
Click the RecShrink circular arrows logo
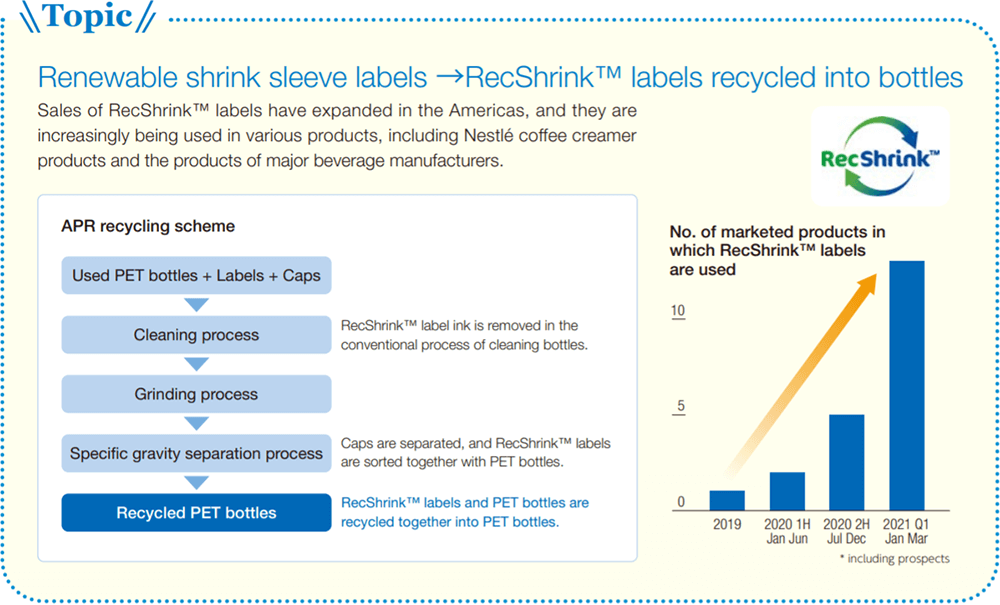(880, 156)
